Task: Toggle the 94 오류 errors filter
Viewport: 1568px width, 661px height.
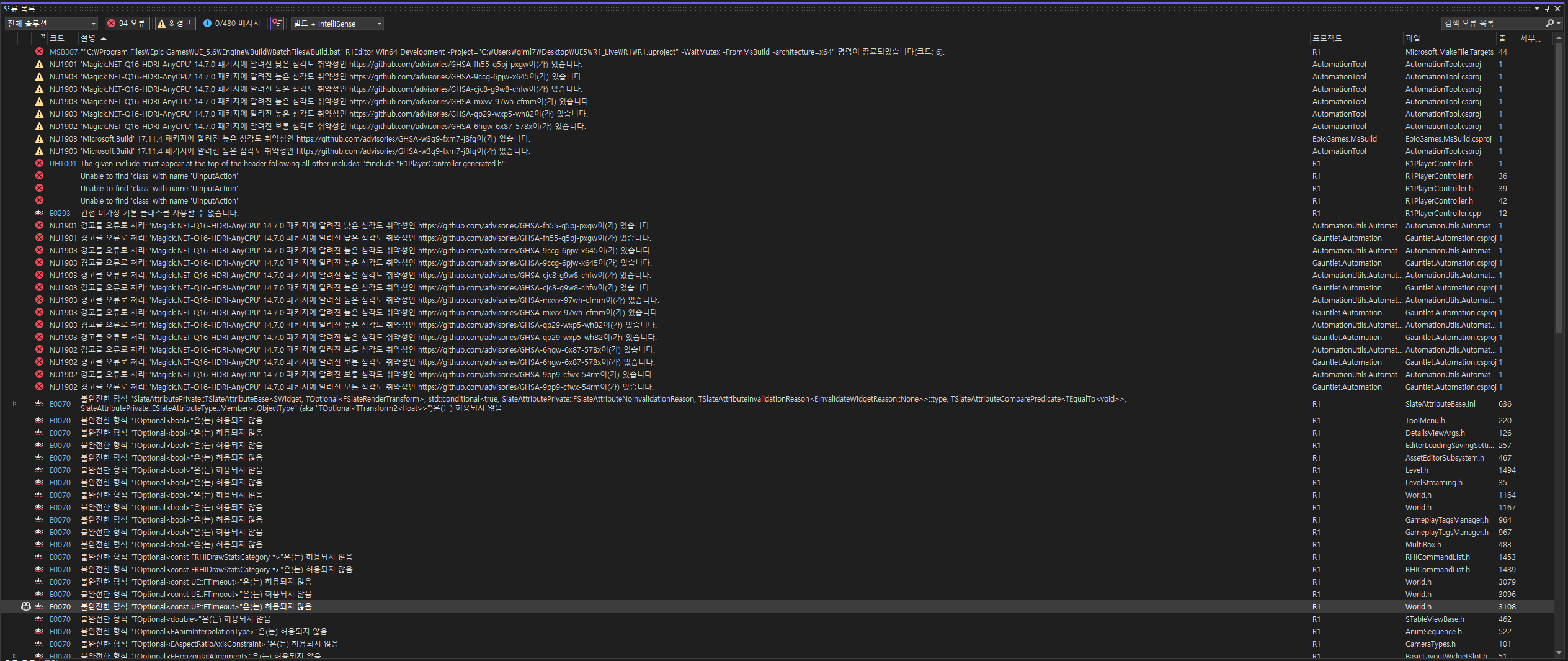Action: coord(127,24)
